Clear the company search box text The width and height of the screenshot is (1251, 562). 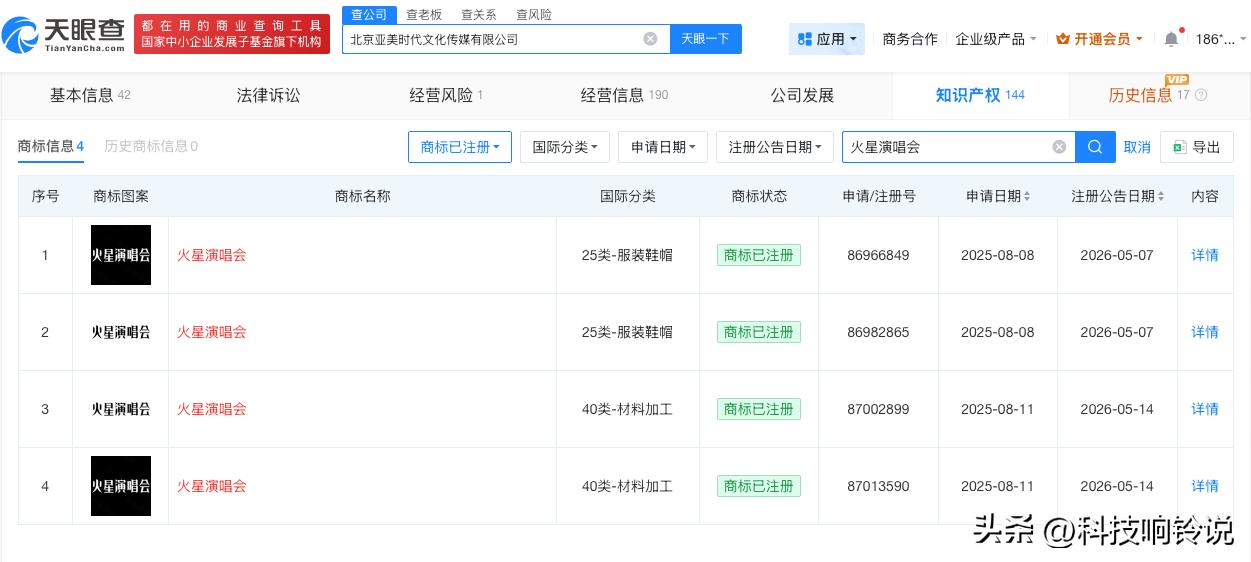650,39
